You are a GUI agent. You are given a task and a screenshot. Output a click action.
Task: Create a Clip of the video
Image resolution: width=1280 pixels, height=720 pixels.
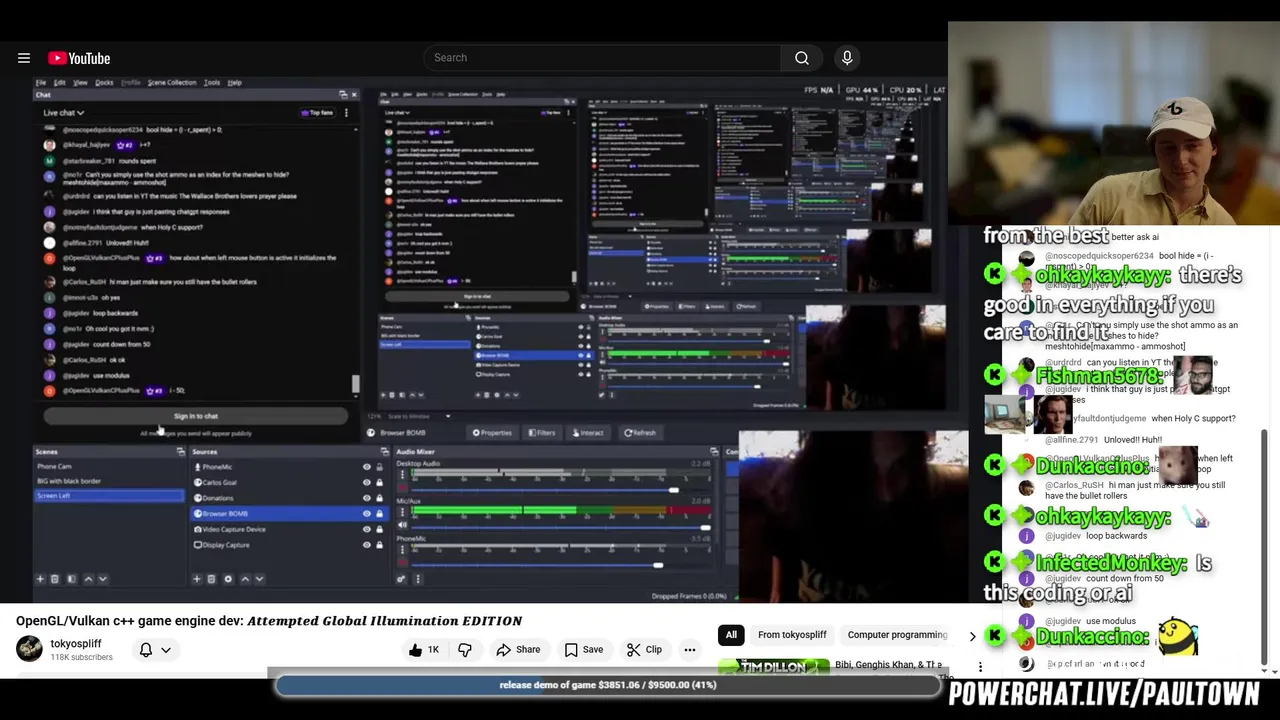coord(644,650)
